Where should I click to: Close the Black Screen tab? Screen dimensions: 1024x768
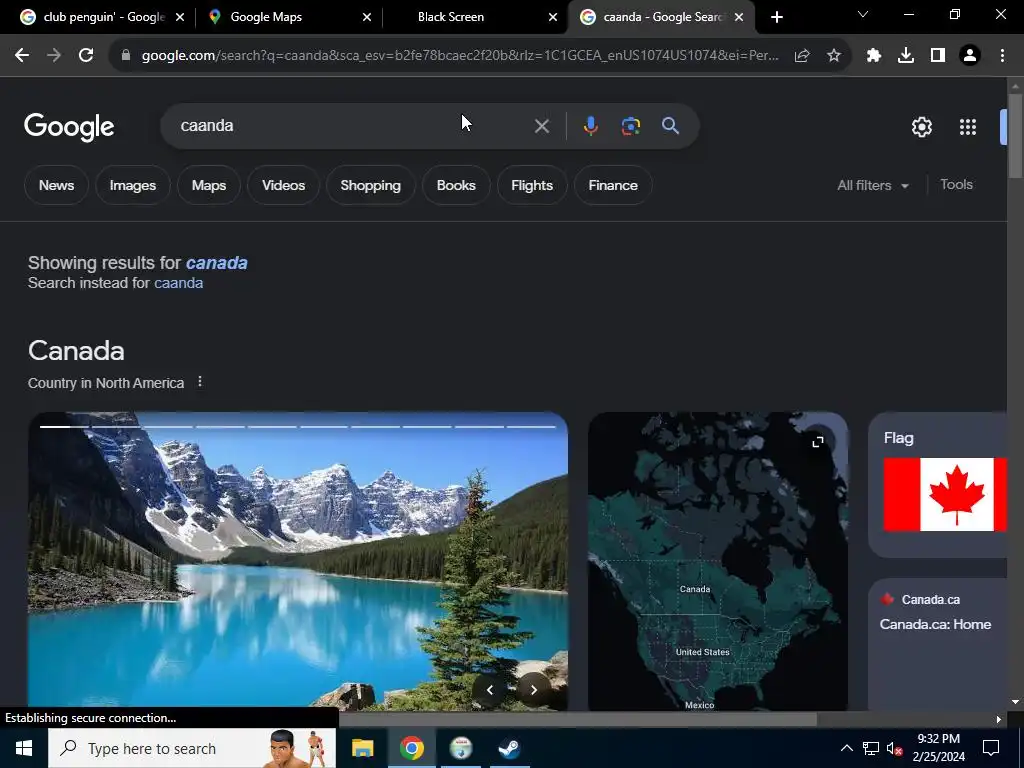(x=553, y=18)
